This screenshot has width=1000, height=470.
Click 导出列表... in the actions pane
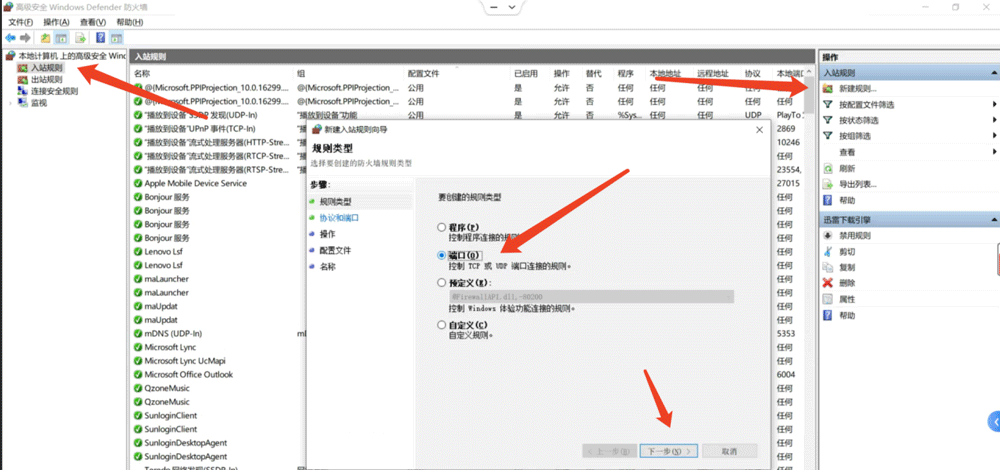(858, 184)
